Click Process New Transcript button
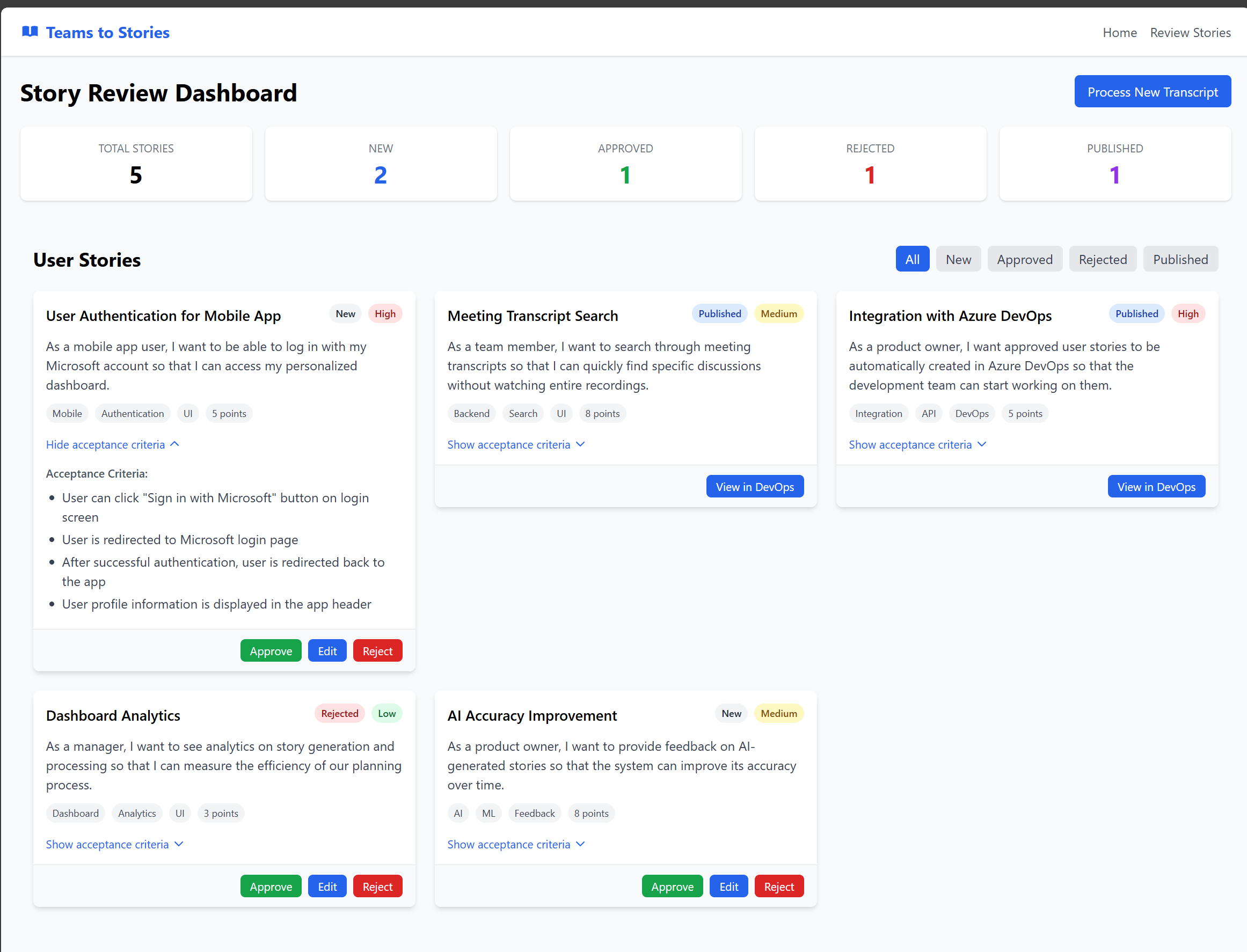The width and height of the screenshot is (1247, 952). point(1152,92)
